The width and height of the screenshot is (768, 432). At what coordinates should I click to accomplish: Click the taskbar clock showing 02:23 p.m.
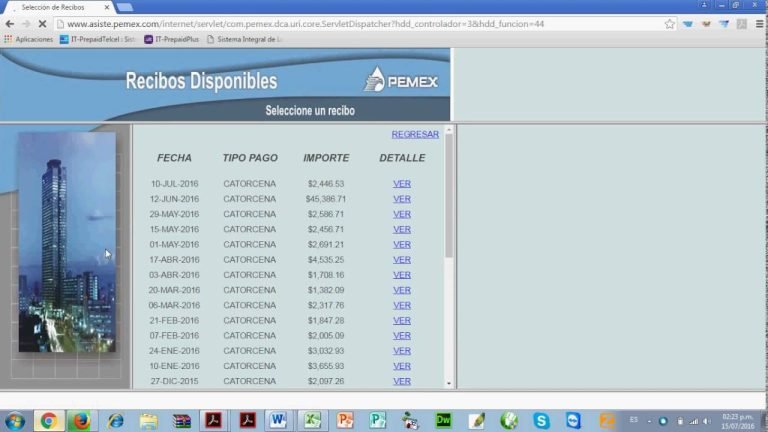click(737, 421)
